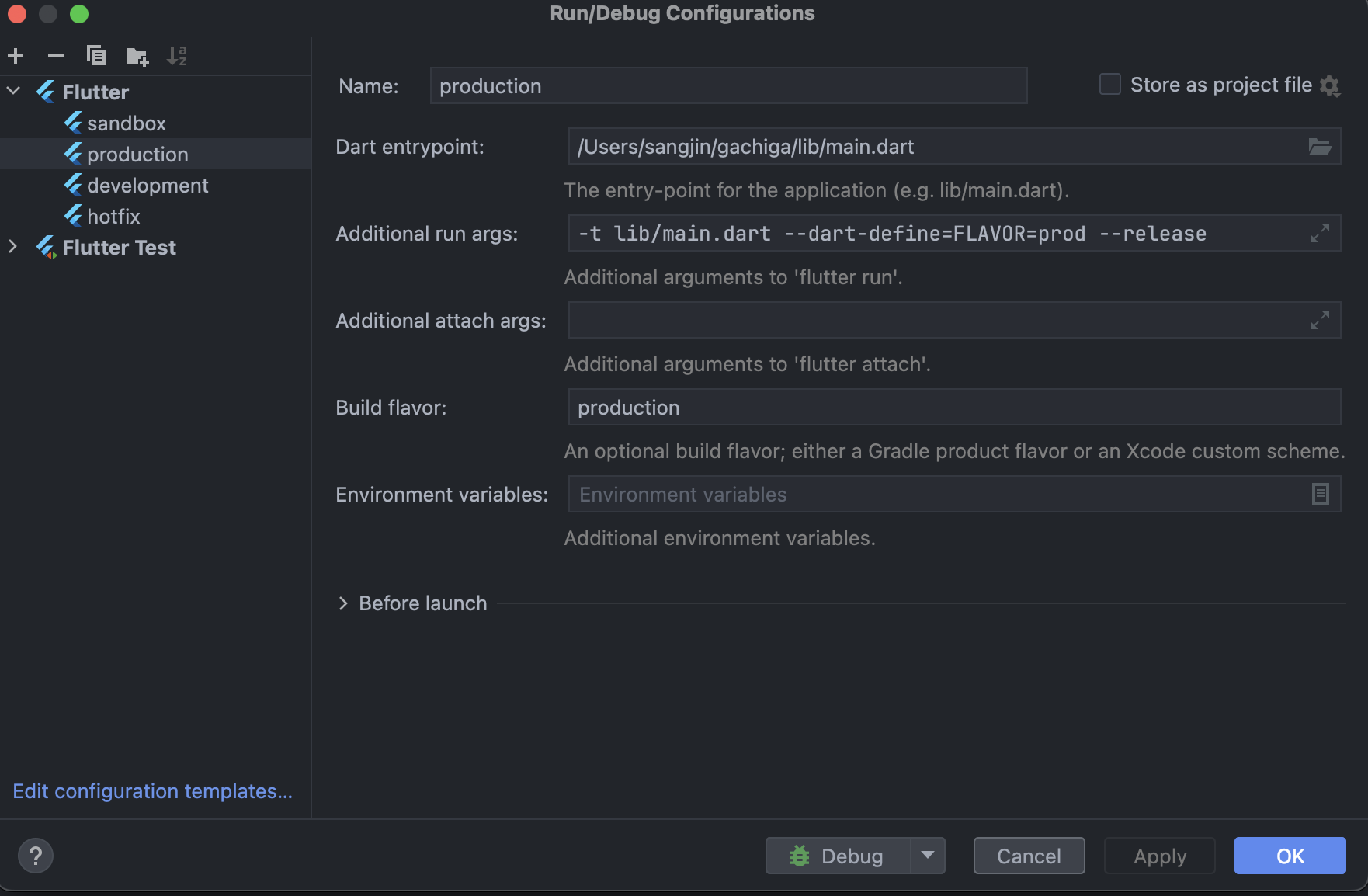This screenshot has width=1368, height=896.
Task: Expand the Additional run args field
Action: (x=1320, y=233)
